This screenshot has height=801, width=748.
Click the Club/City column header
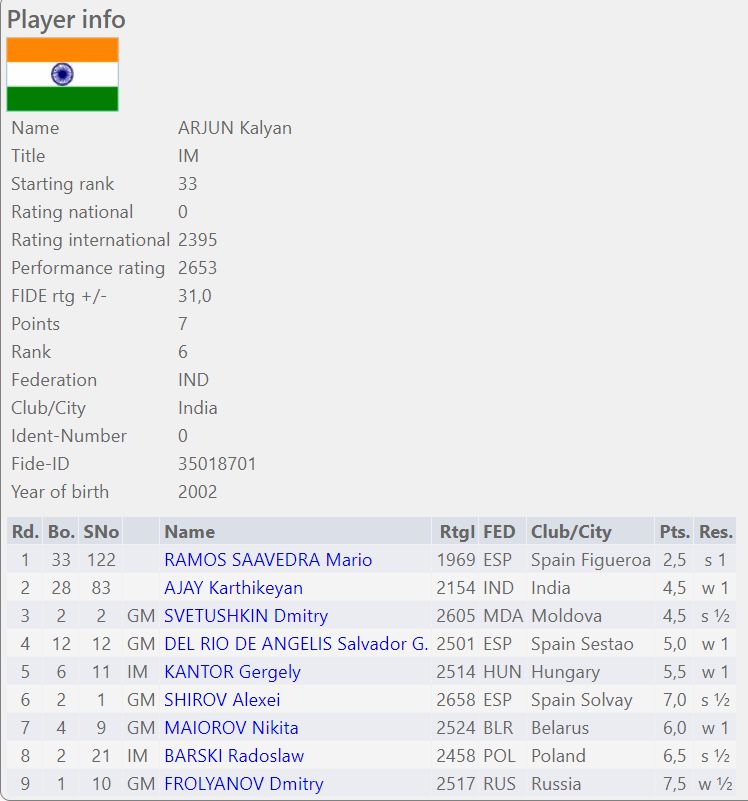(x=571, y=532)
